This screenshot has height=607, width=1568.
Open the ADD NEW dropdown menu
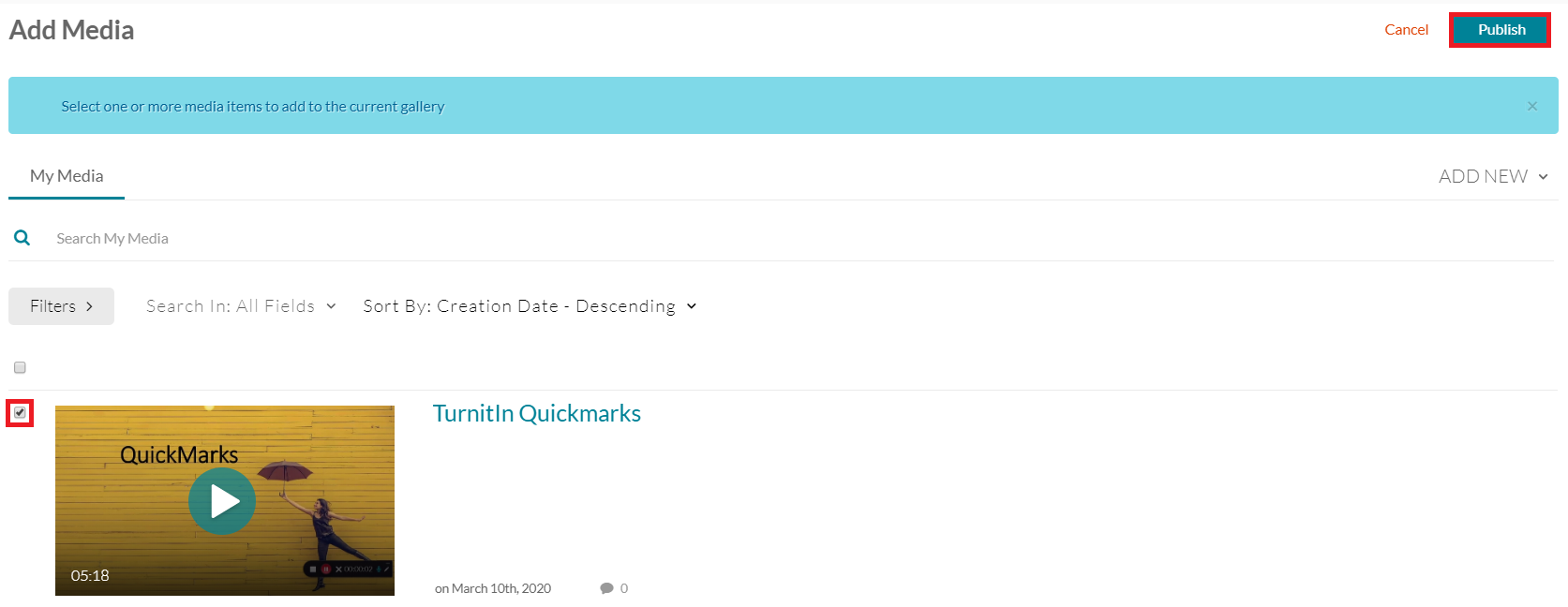pos(1493,176)
